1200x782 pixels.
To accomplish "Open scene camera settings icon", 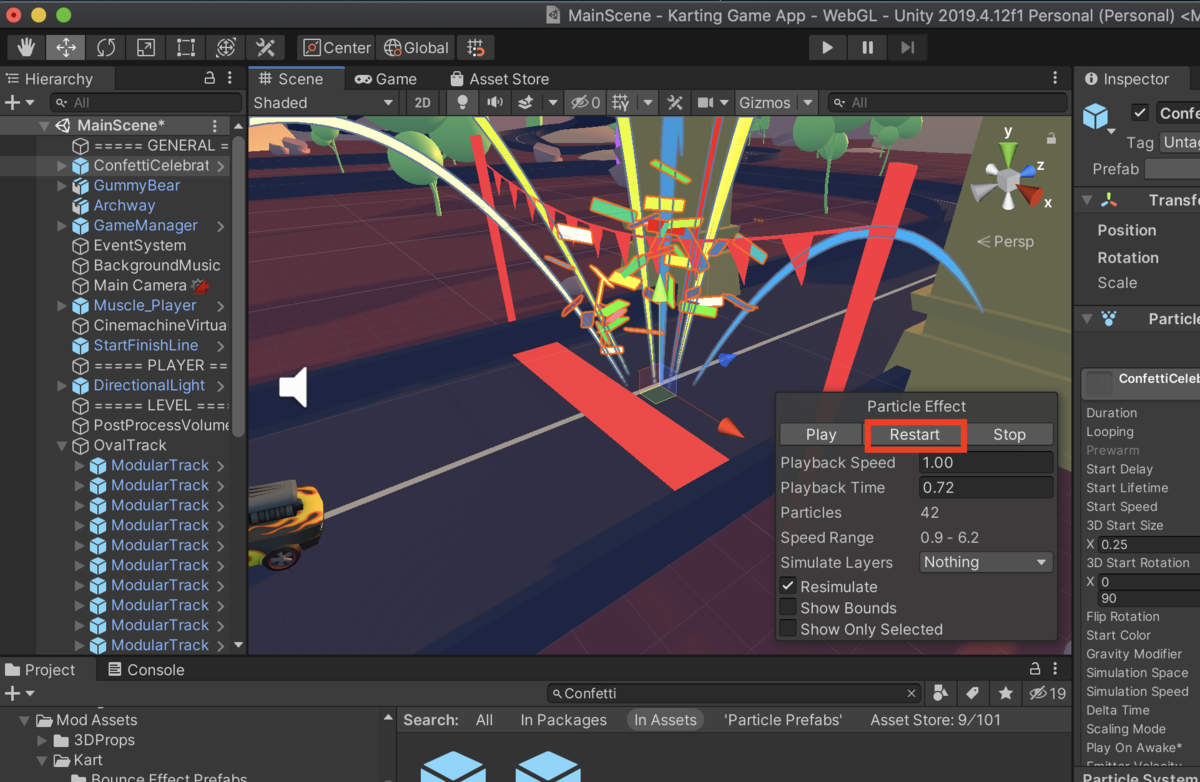I will 706,102.
